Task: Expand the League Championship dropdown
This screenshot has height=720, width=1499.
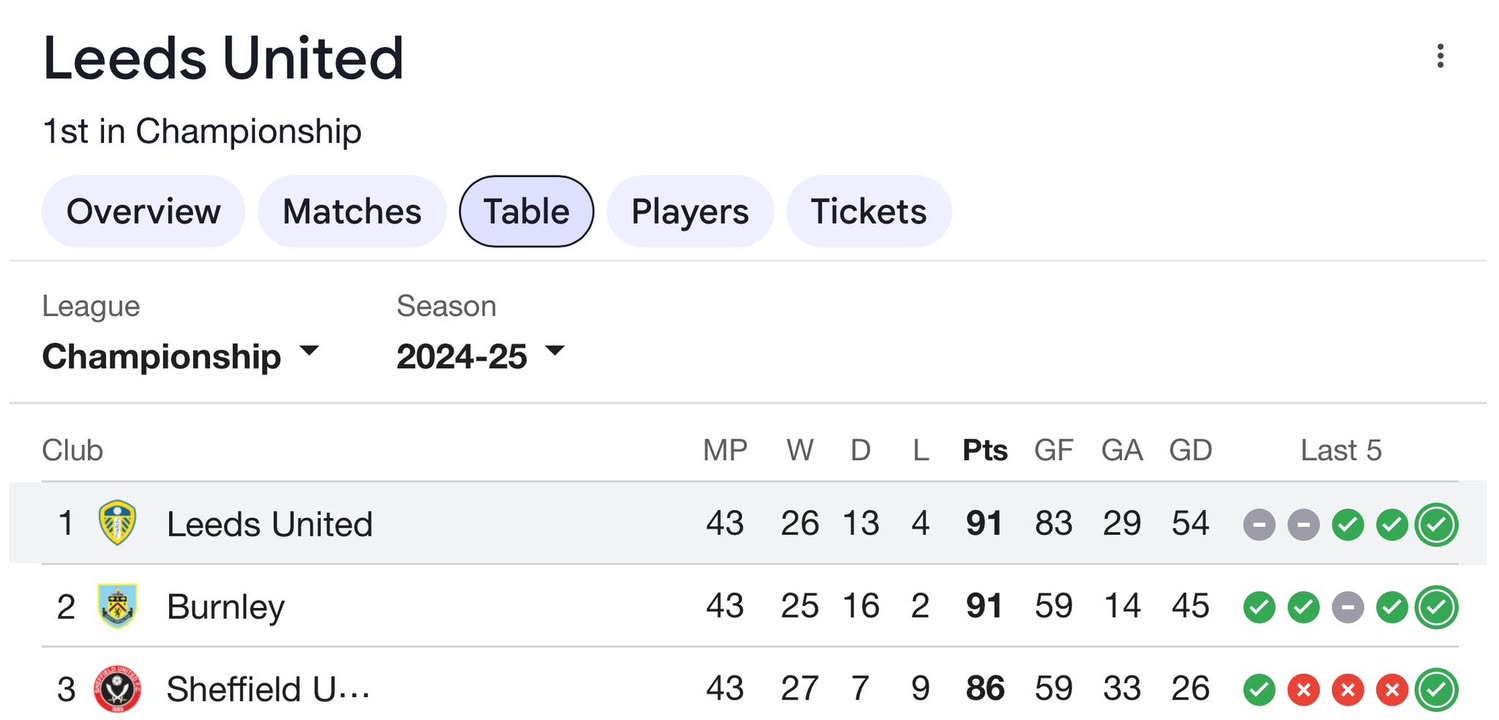Action: pos(180,356)
